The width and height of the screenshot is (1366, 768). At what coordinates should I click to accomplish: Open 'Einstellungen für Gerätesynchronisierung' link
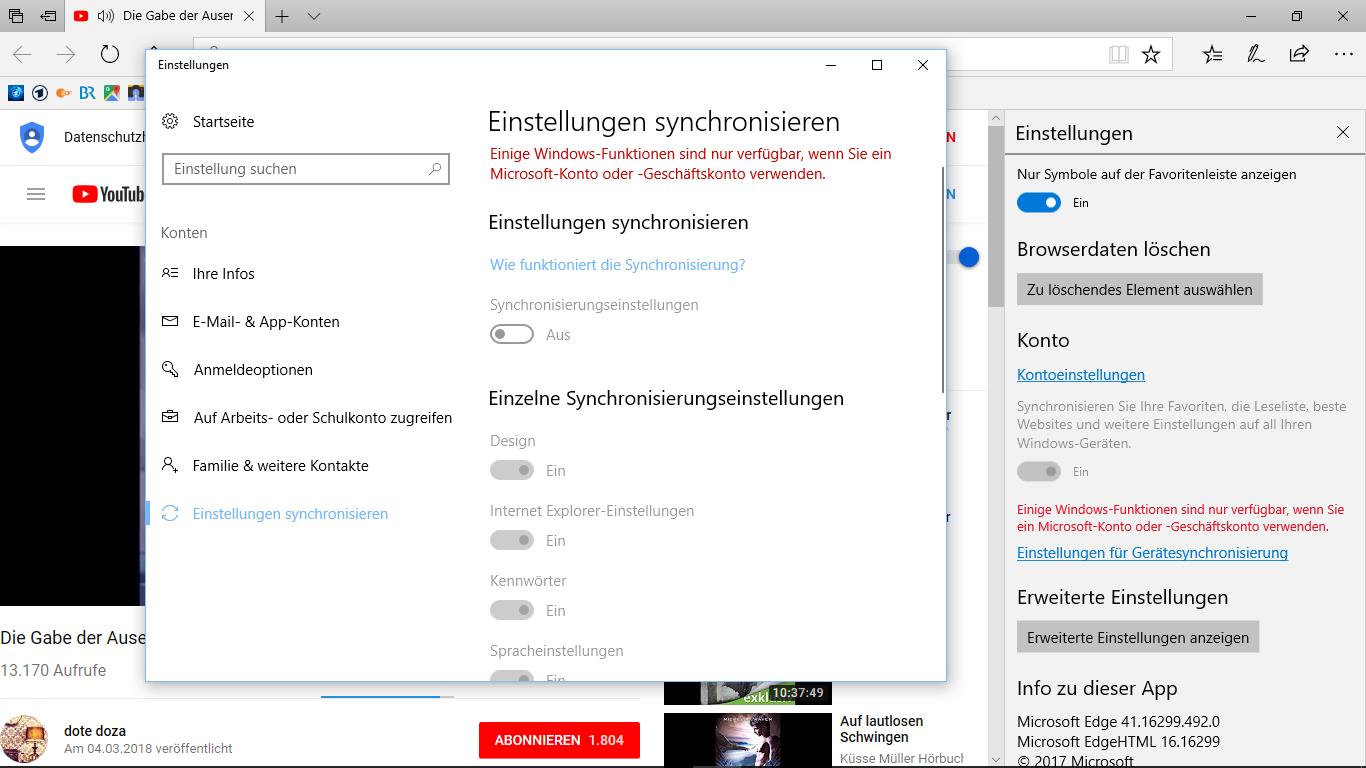coord(1152,553)
